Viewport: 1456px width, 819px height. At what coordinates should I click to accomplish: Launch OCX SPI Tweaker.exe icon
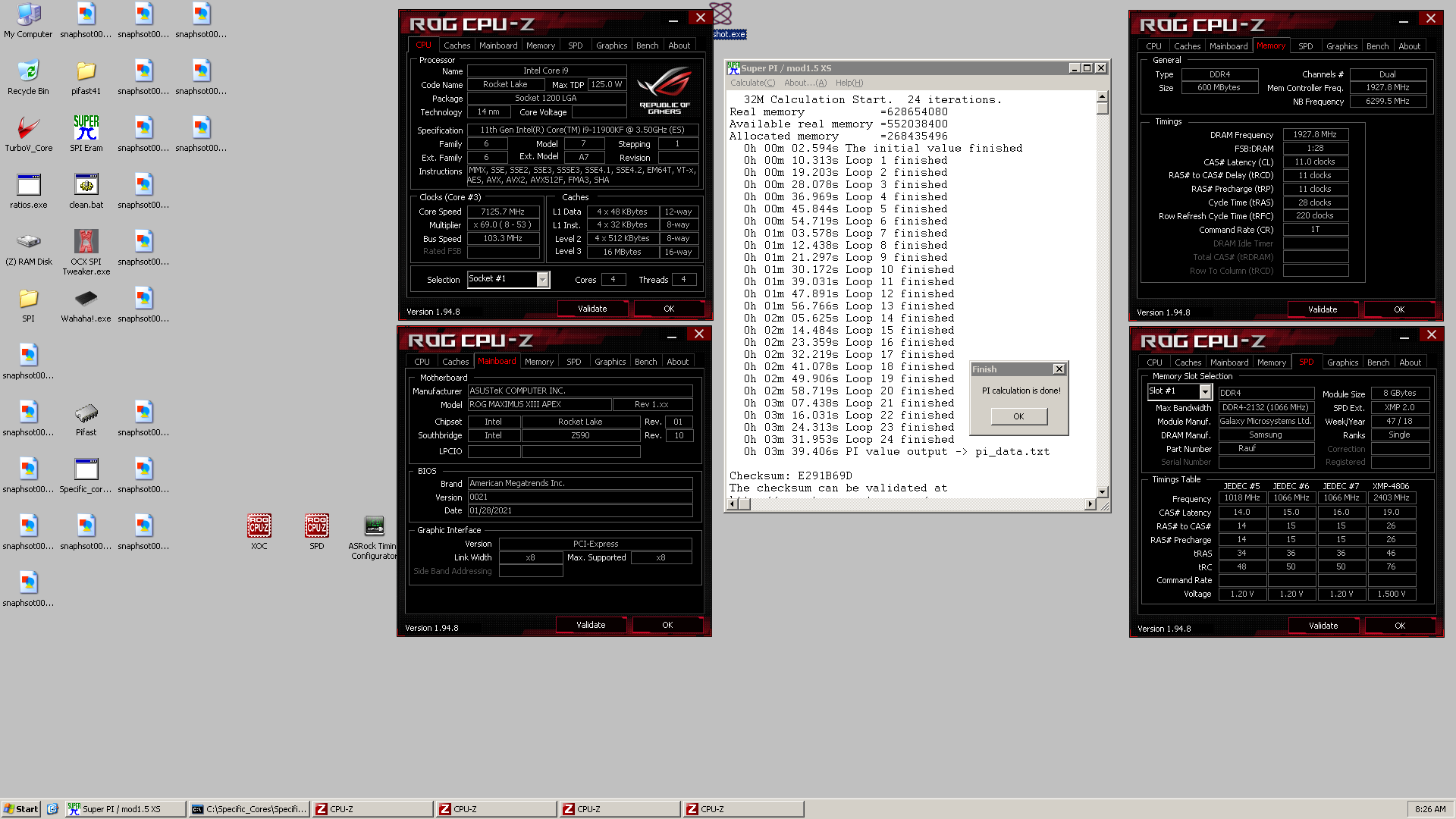(x=86, y=253)
